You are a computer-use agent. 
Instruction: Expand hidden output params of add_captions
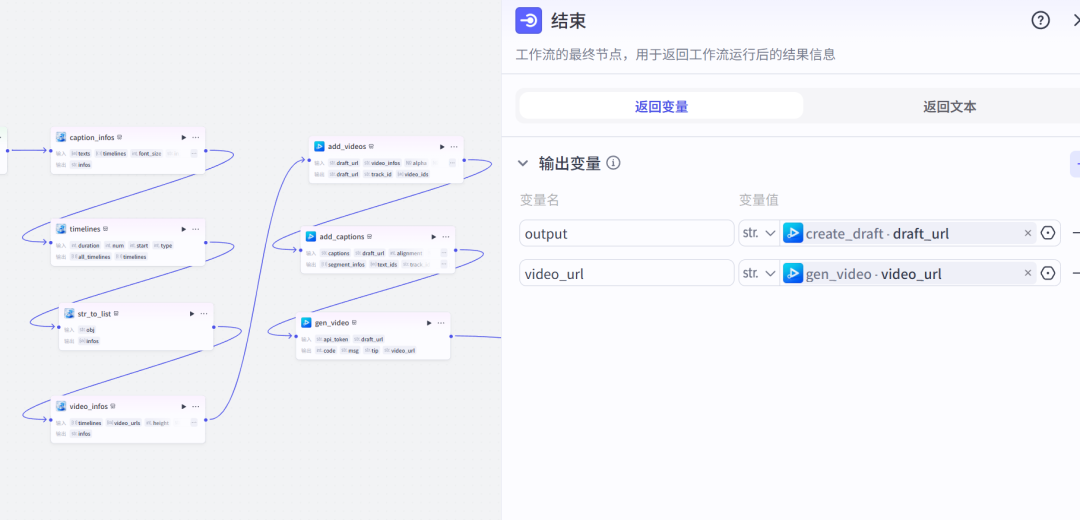pyautogui.click(x=444, y=264)
